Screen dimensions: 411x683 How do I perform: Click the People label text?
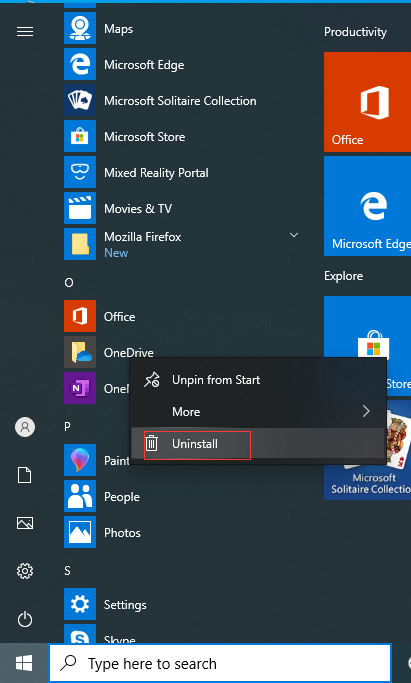click(x=122, y=497)
